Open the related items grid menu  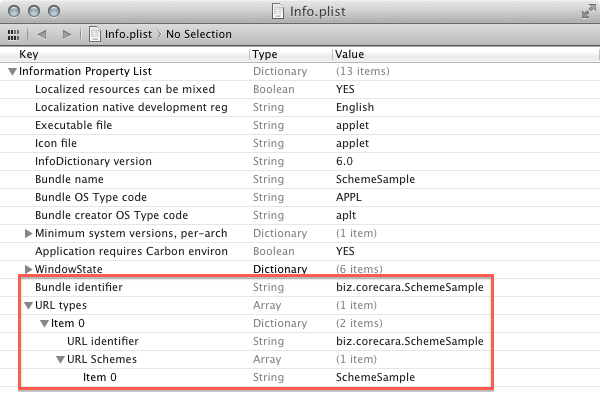click(13, 34)
